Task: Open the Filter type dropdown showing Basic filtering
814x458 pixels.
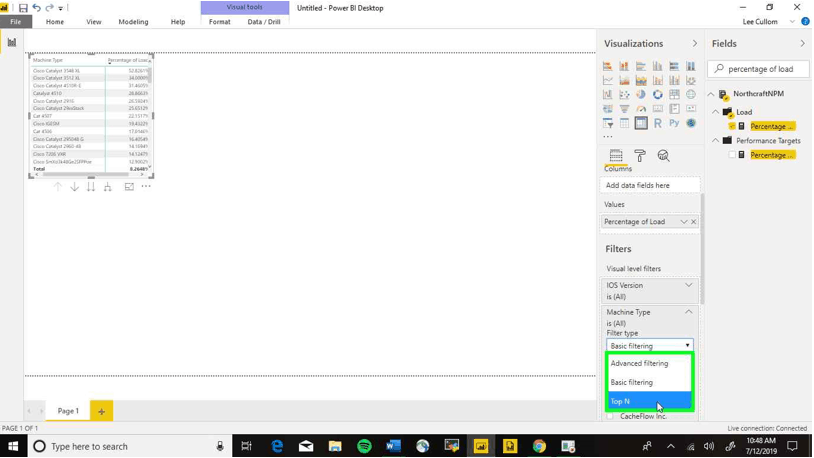Action: [649, 346]
